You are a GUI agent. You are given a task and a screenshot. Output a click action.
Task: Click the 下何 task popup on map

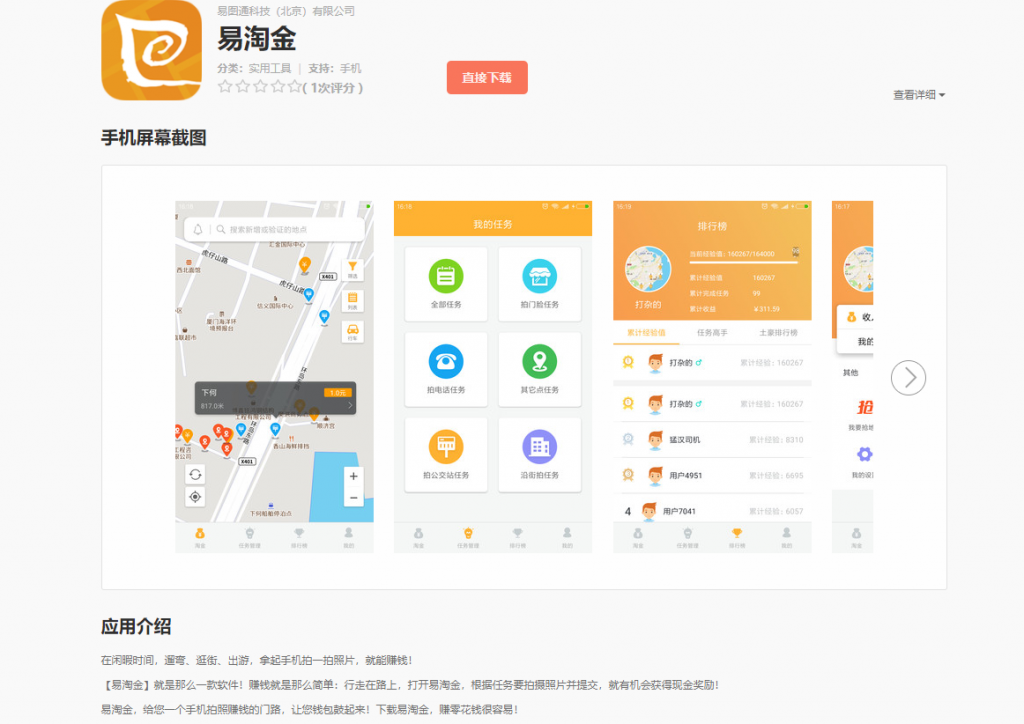tap(276, 398)
